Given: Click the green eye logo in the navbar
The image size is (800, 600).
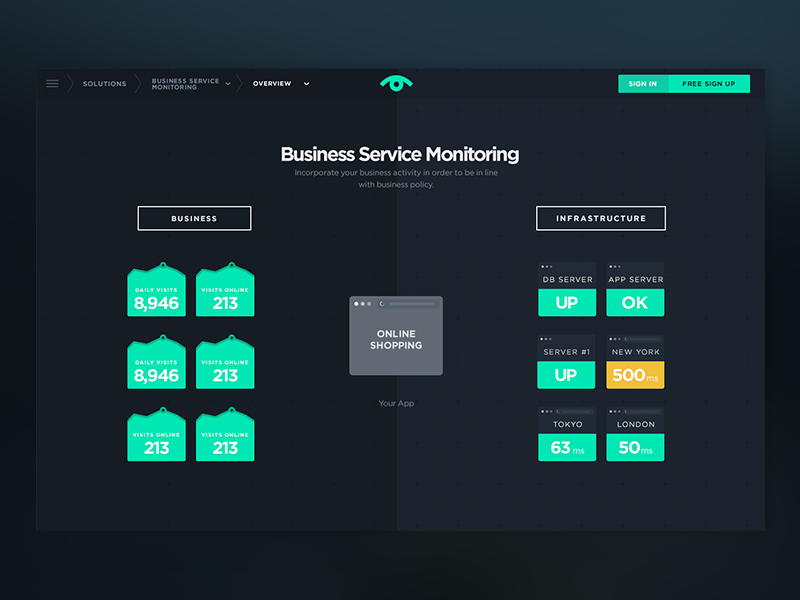Looking at the screenshot, I should 396,83.
